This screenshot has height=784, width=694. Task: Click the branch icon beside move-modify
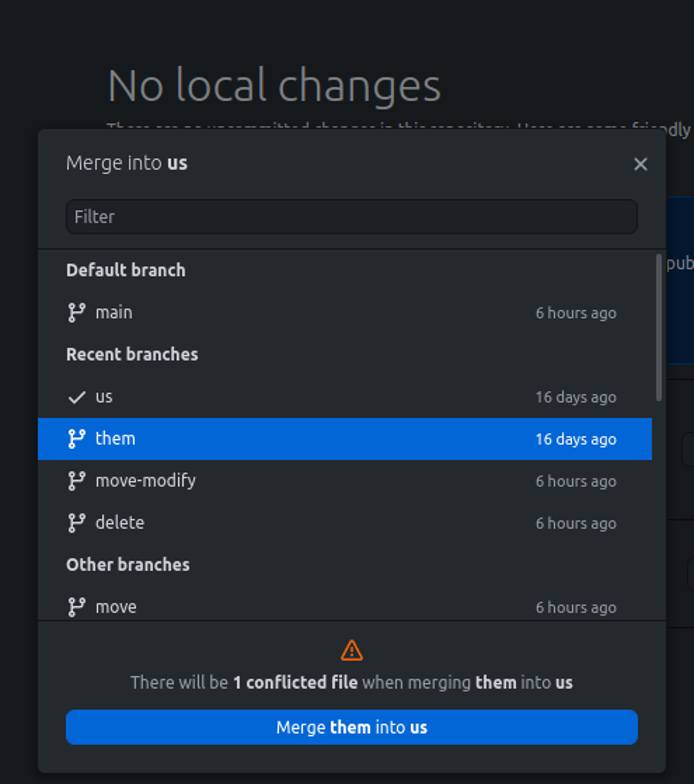76,481
